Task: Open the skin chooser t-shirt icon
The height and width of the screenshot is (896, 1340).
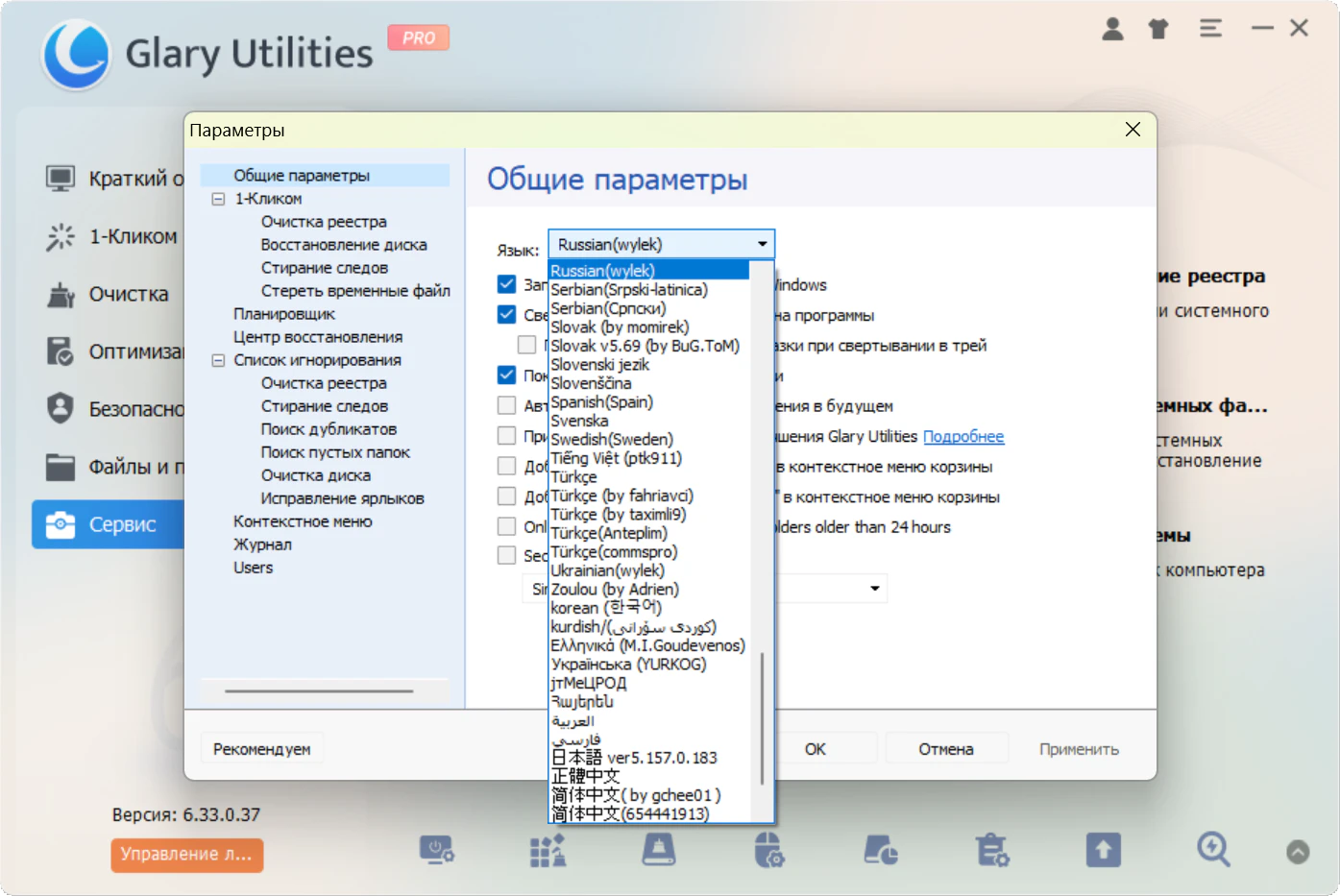Action: [x=1158, y=29]
